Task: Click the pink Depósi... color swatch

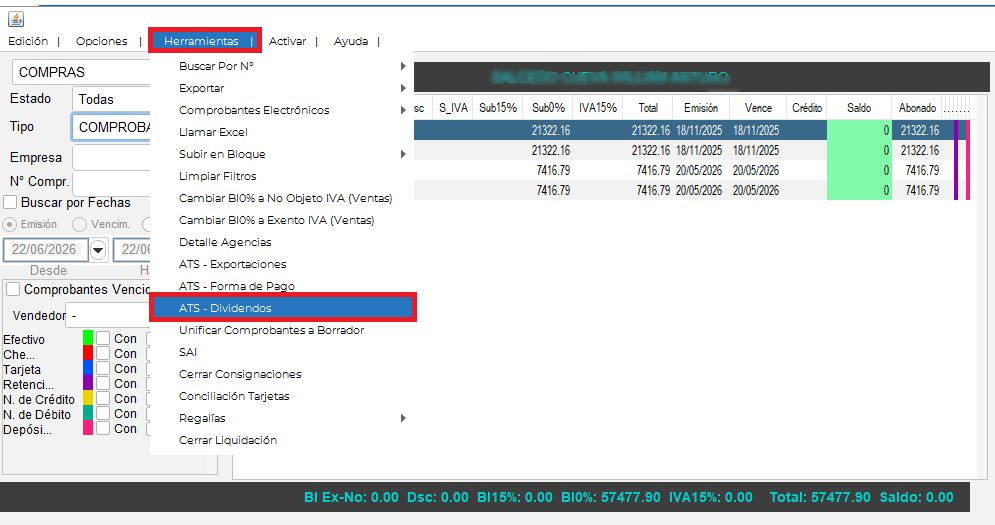Action: 88,428
